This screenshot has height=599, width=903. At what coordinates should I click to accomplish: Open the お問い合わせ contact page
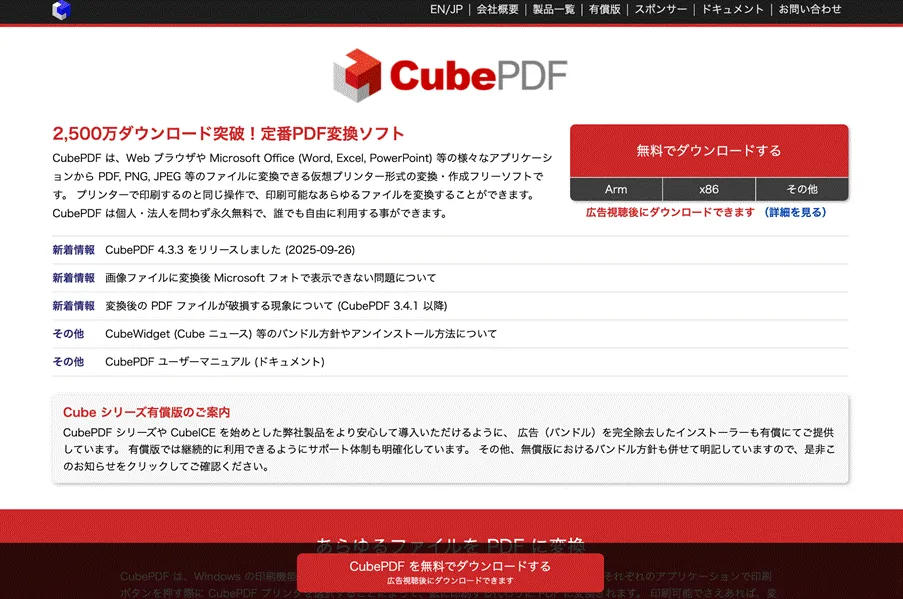(x=809, y=9)
